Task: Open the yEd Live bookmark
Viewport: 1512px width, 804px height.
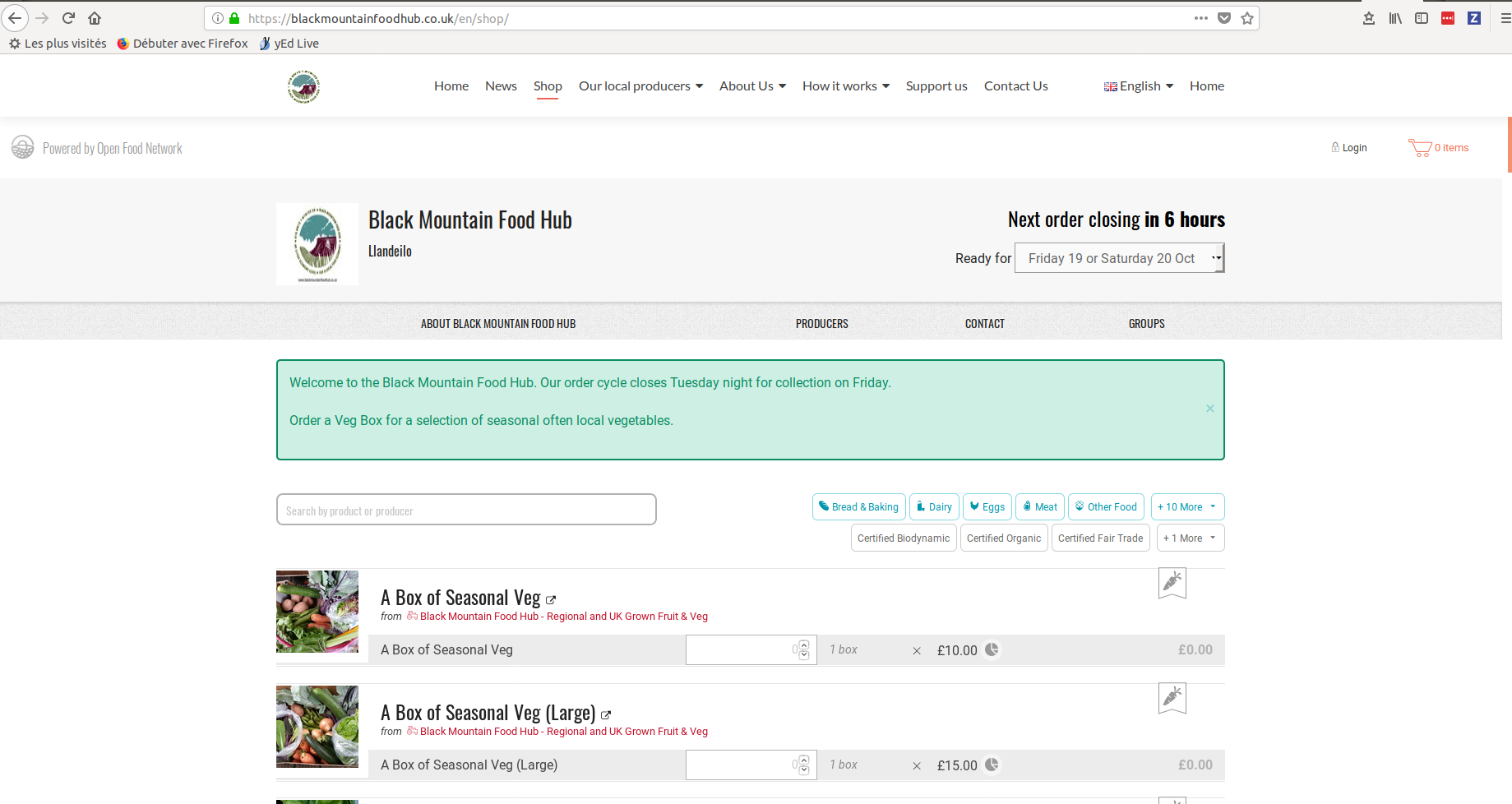Action: click(x=289, y=44)
